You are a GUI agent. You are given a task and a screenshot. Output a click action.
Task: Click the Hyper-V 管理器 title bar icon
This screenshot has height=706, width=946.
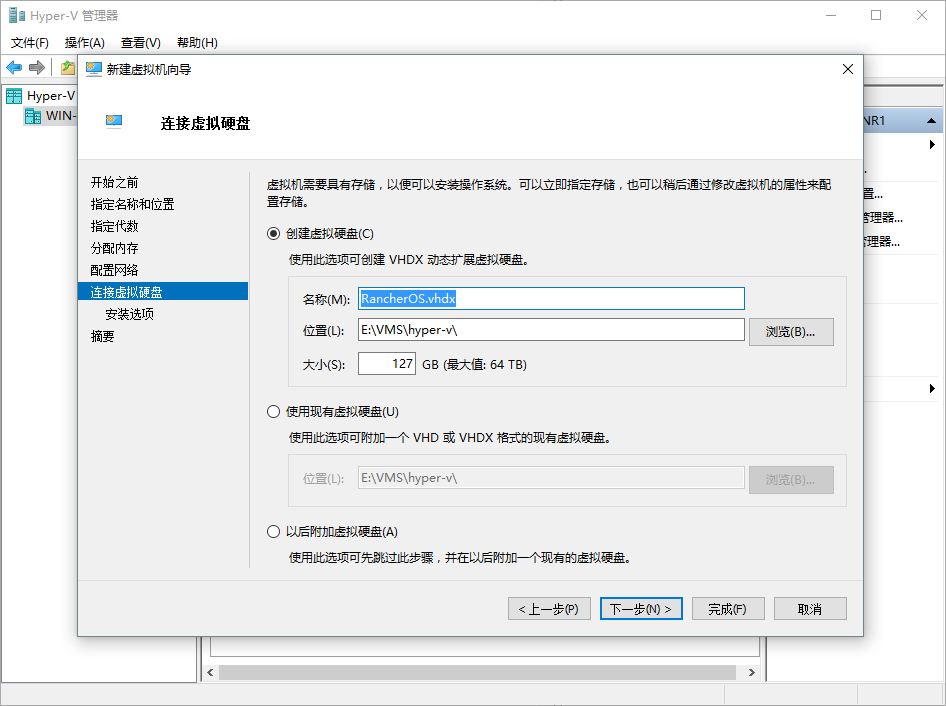[17, 15]
